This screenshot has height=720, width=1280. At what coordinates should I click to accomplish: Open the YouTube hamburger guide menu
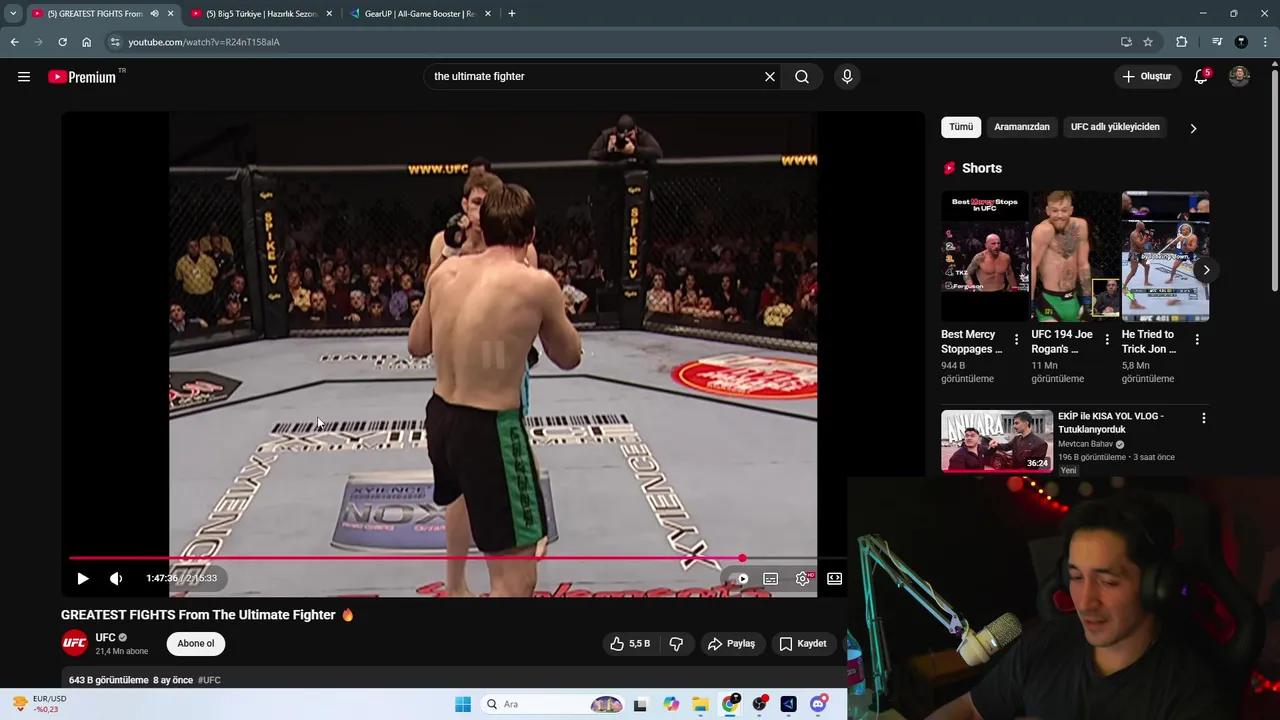pyautogui.click(x=24, y=77)
